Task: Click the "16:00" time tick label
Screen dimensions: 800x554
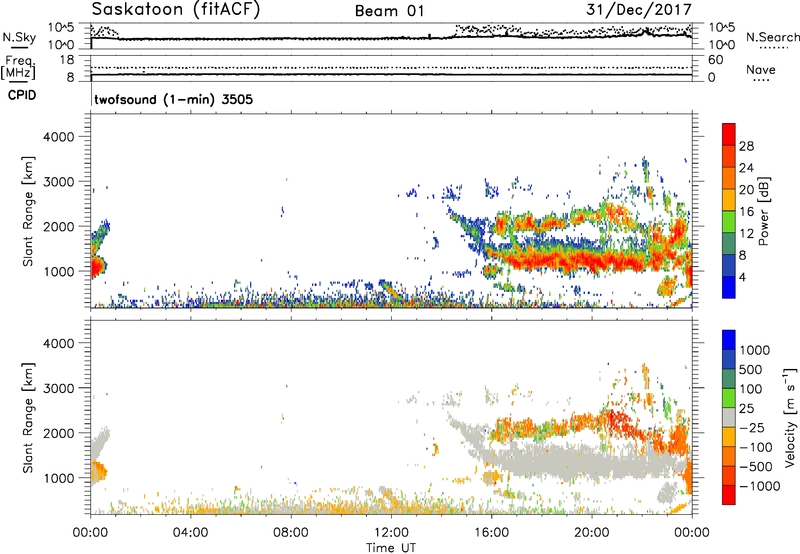Action: pyautogui.click(x=491, y=533)
